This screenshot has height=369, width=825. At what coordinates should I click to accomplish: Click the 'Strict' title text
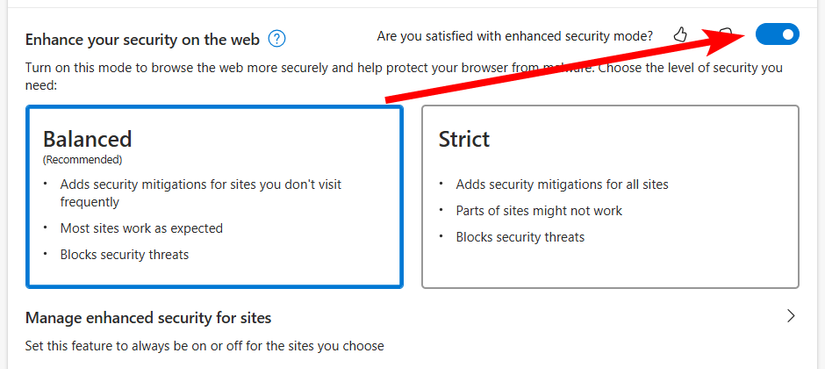[464, 139]
